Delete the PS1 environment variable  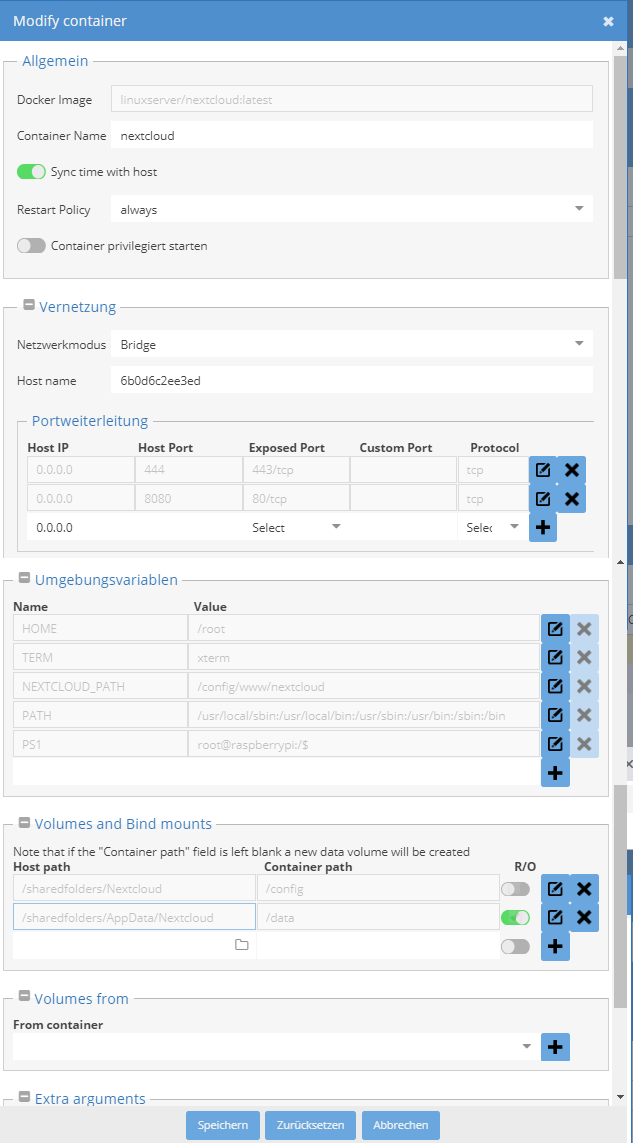[x=584, y=744]
